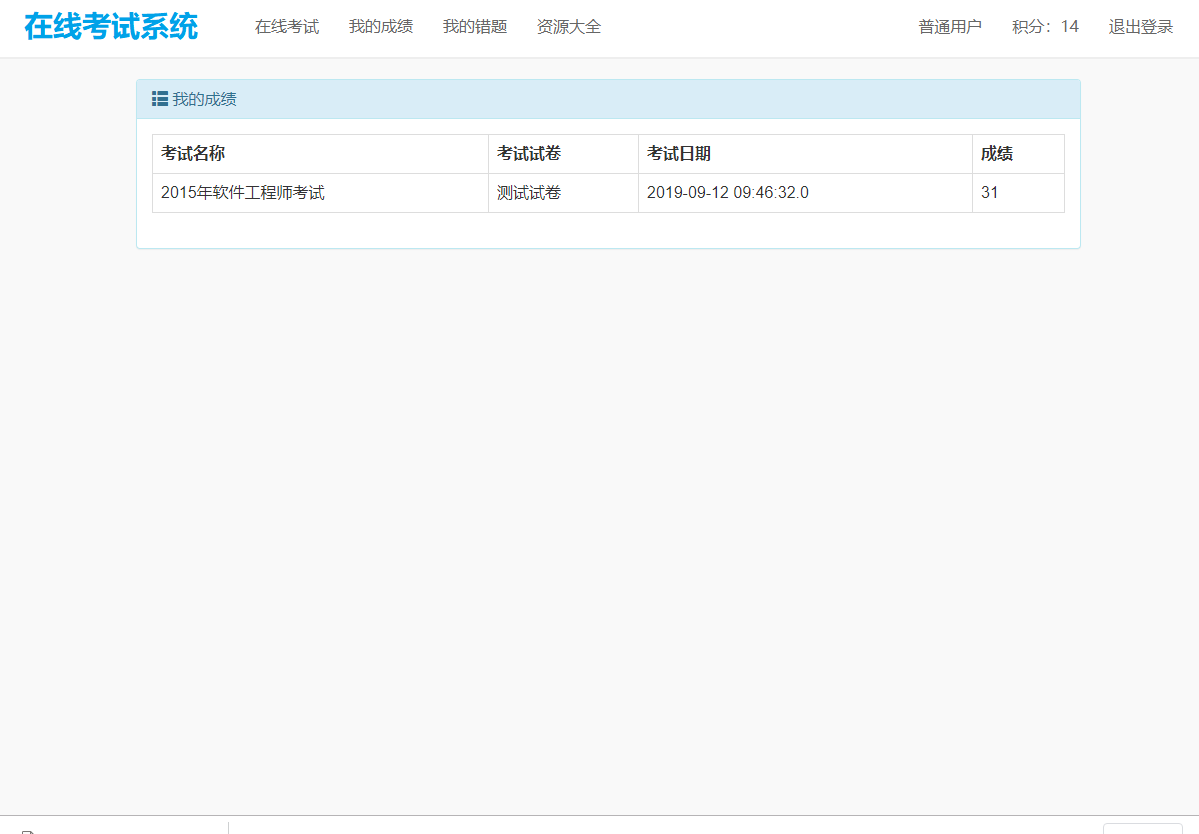1199x834 pixels.
Task: Select the 2015年软件工程师考试 exam name cell
Action: click(243, 193)
